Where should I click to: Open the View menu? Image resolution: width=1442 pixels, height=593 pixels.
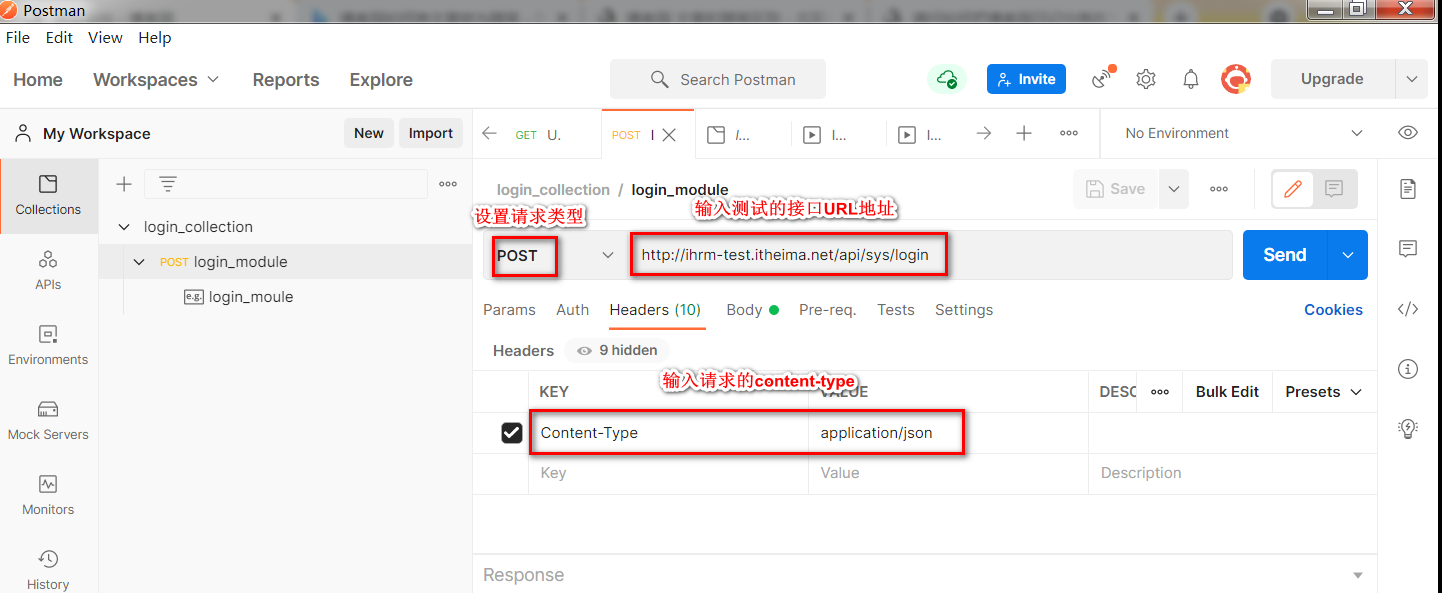105,37
